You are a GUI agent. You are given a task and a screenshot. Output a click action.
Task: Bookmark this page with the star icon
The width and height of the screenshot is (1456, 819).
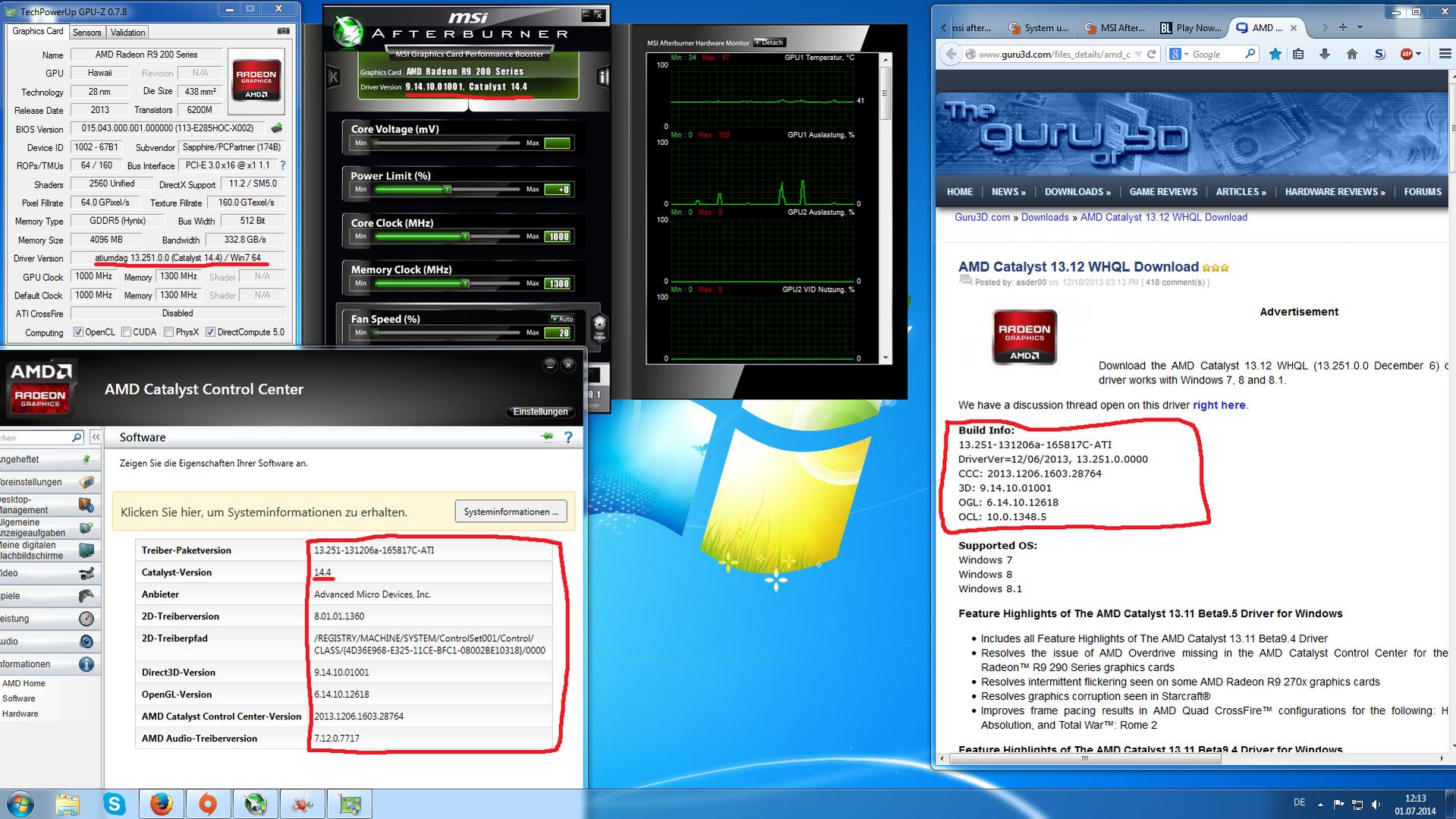pyautogui.click(x=1275, y=54)
